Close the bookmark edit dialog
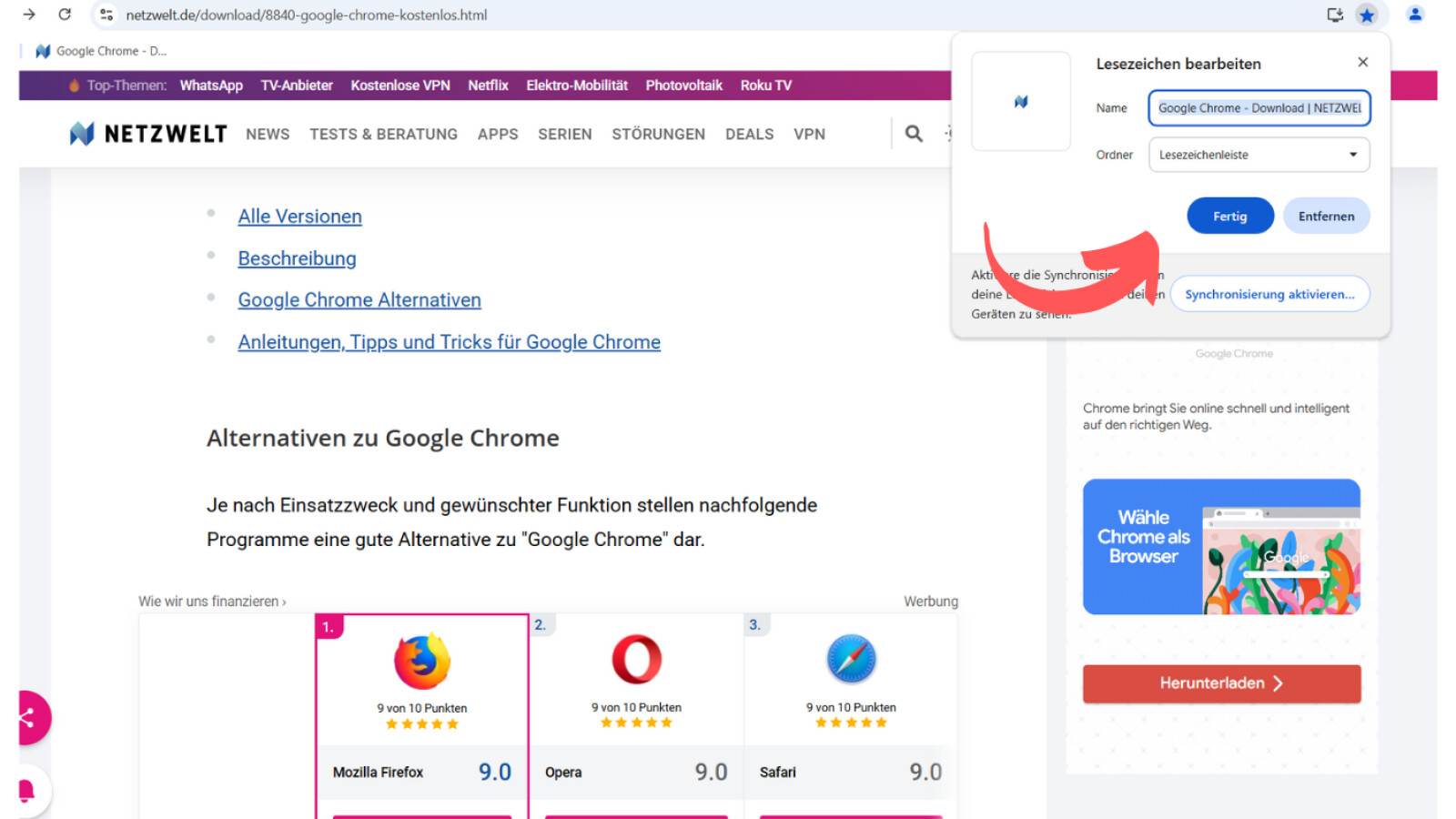Screen dimensions: 1456x819 tap(1362, 62)
